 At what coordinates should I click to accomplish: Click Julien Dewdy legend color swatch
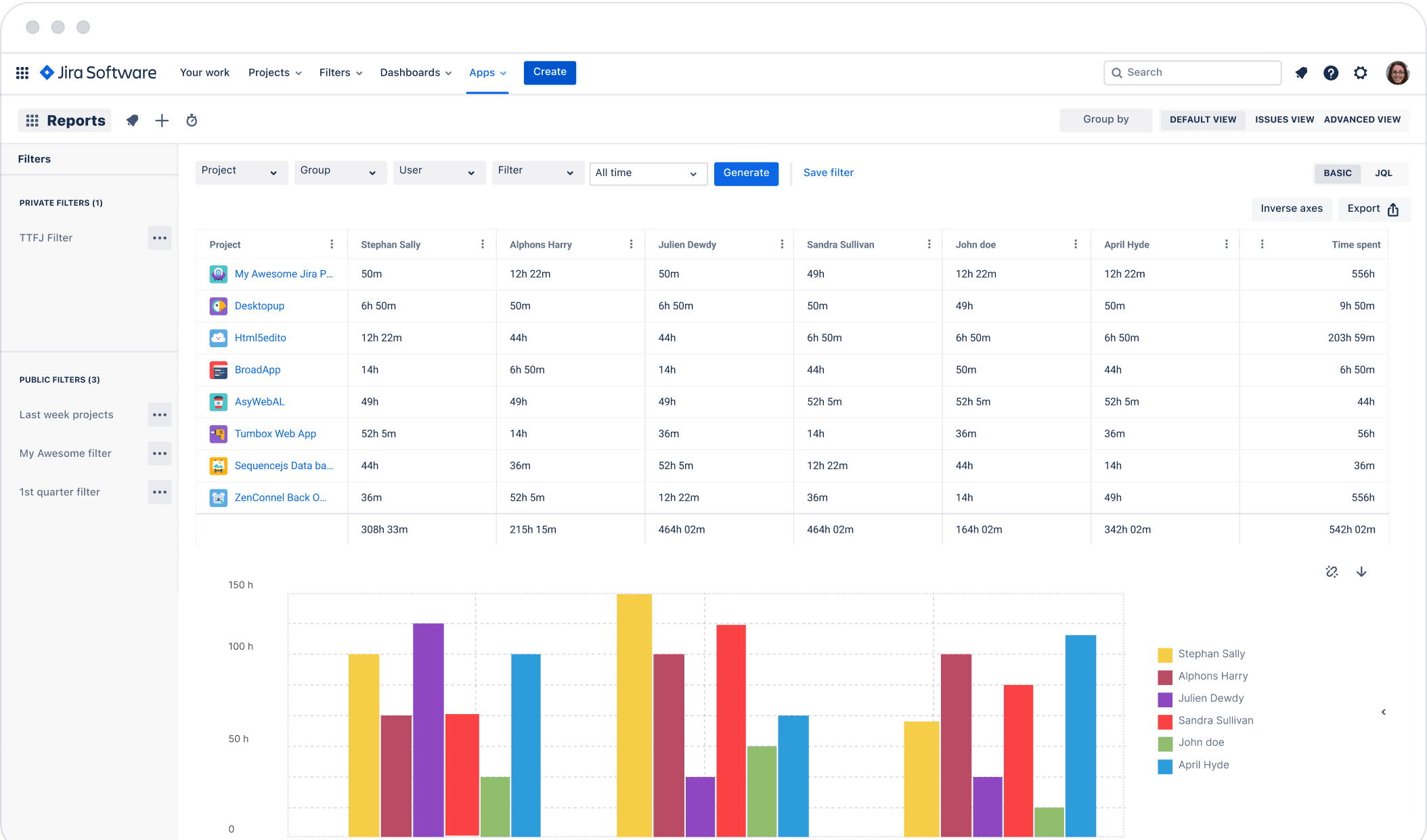pos(1165,699)
